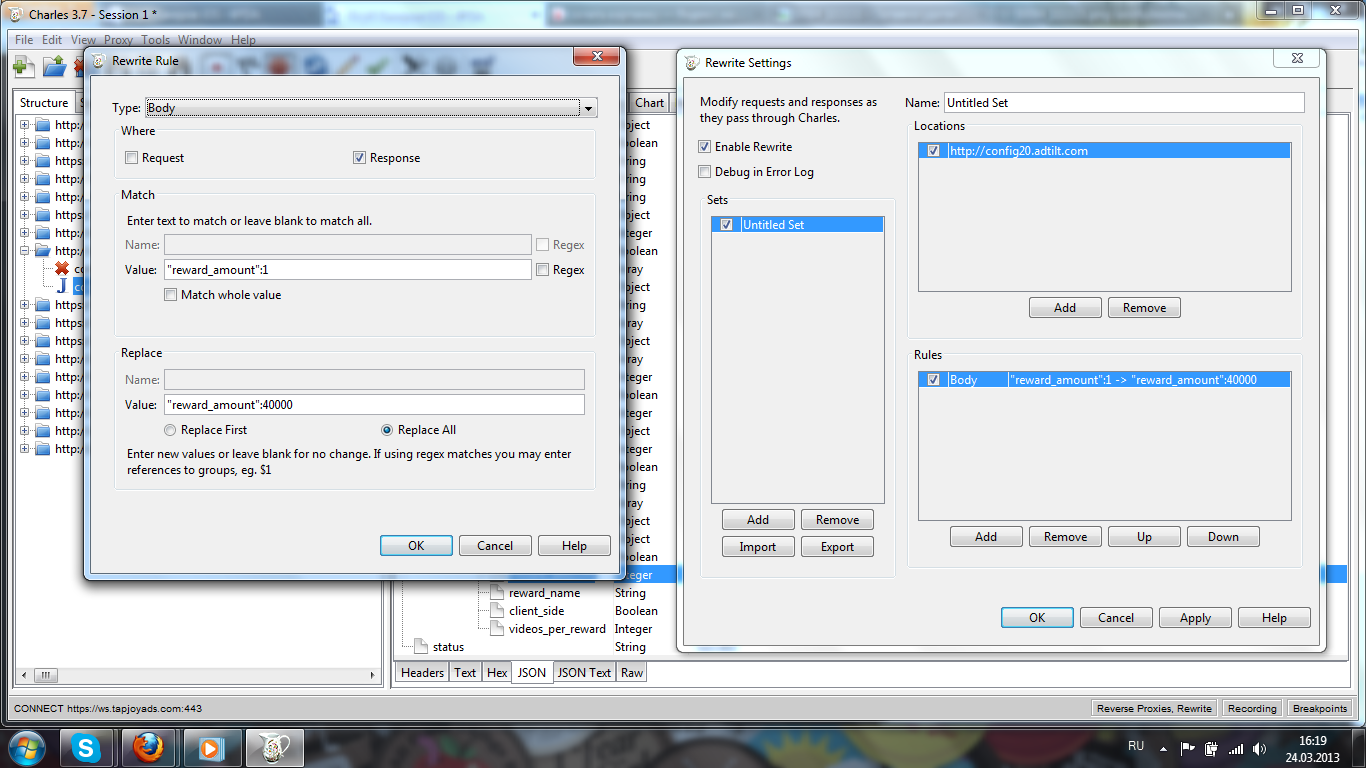Switch to the JSON Text tab
The width and height of the screenshot is (1366, 768).
click(x=584, y=673)
